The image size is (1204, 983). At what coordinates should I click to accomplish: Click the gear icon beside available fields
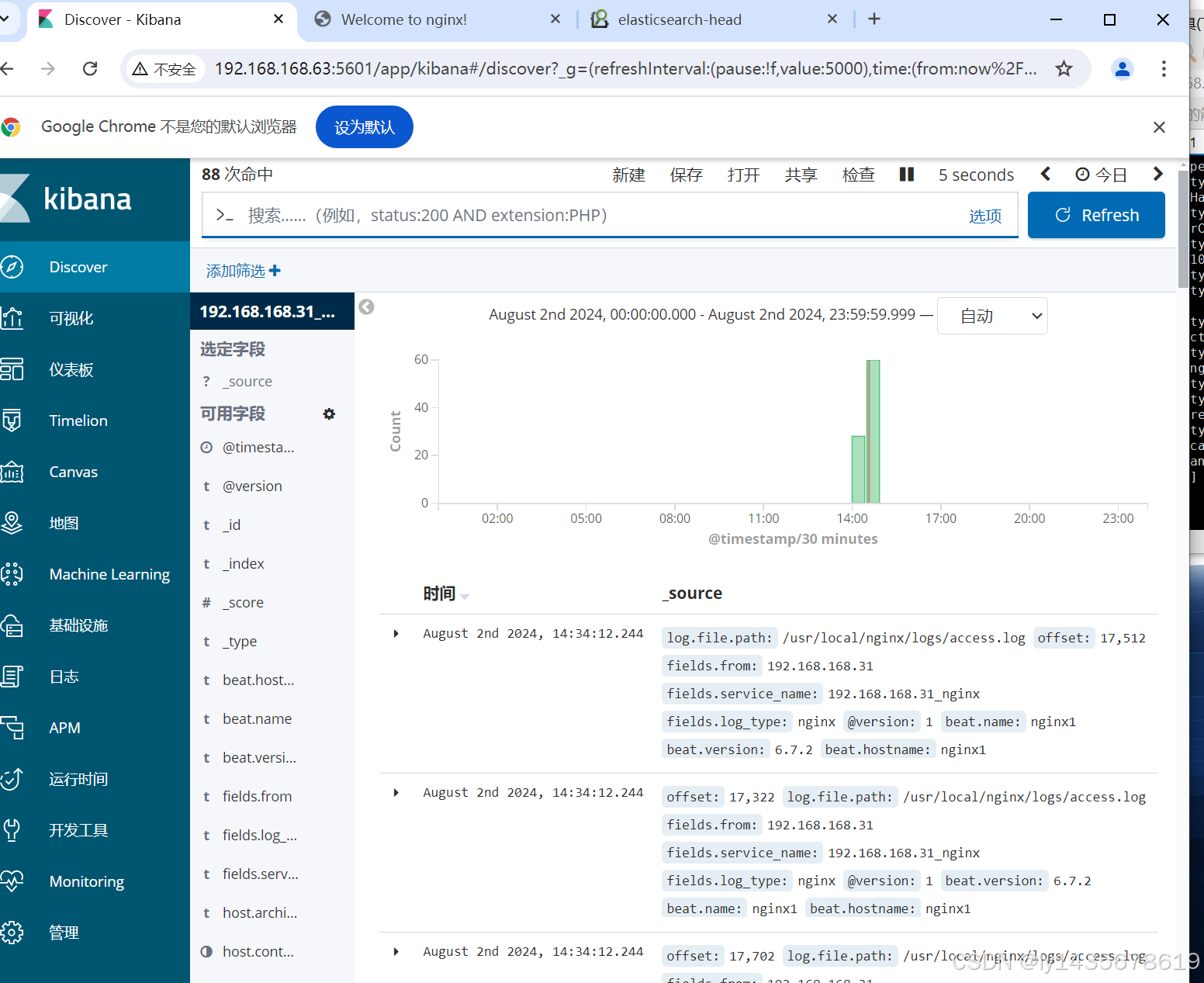pyautogui.click(x=329, y=414)
